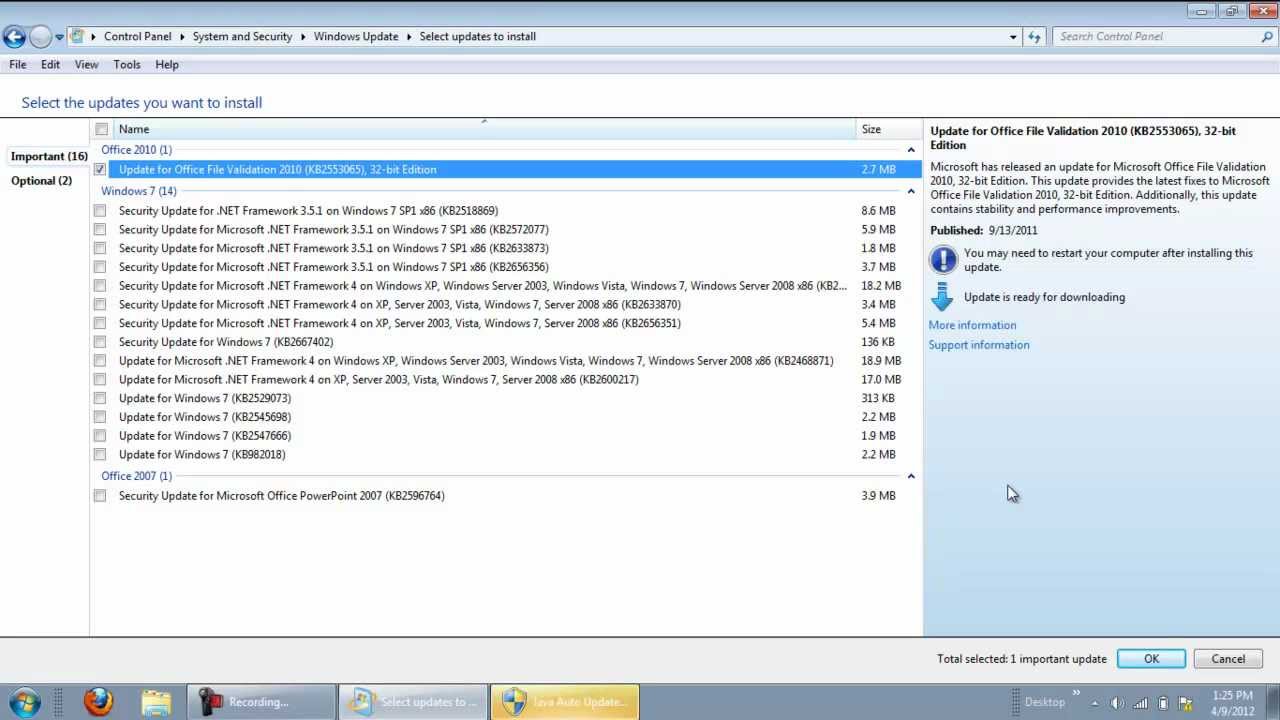The image size is (1280, 720).
Task: Switch to Important (16) updates tab
Action: click(x=49, y=156)
